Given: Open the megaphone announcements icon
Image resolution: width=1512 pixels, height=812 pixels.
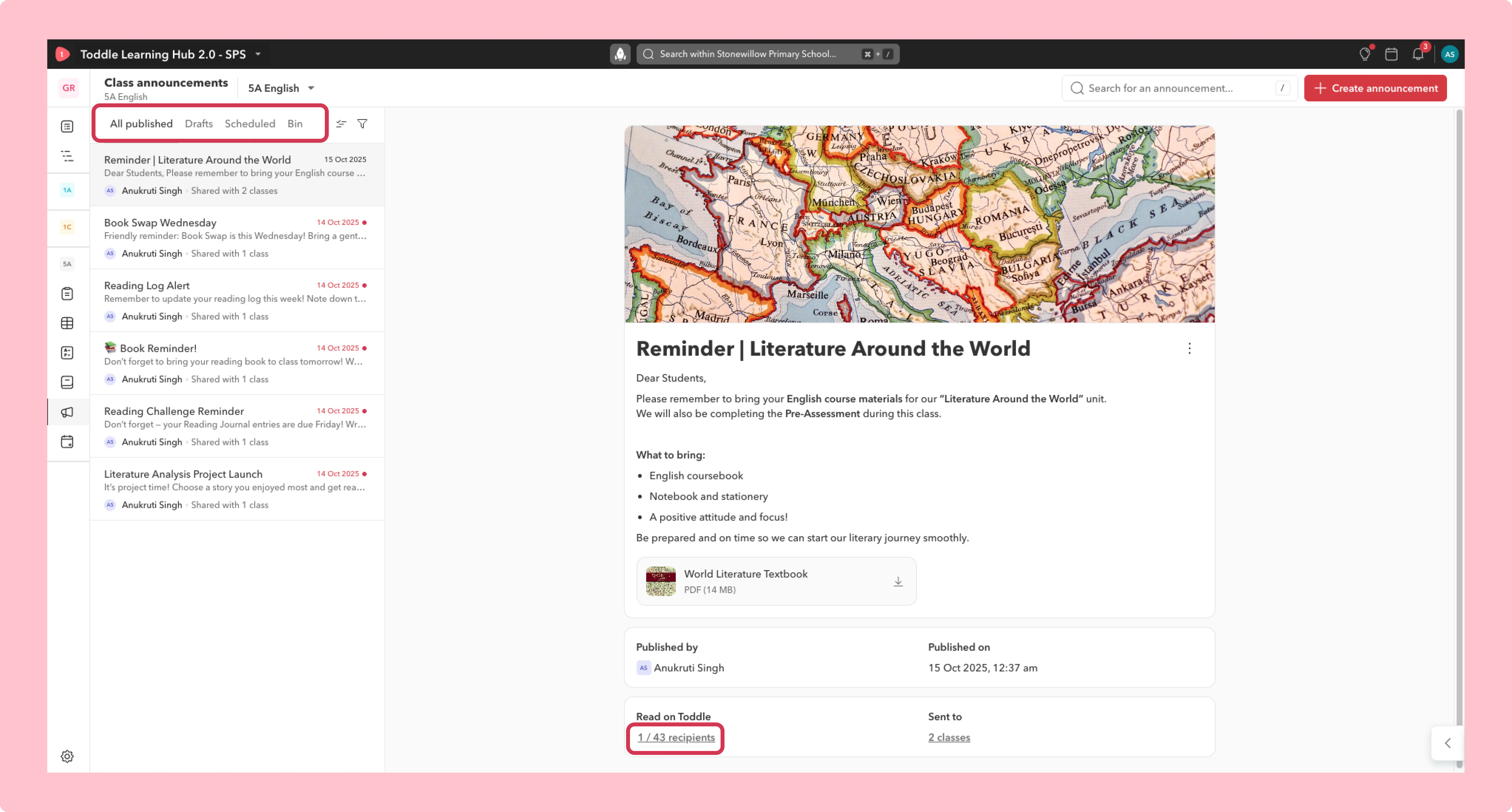Looking at the screenshot, I should click(67, 412).
